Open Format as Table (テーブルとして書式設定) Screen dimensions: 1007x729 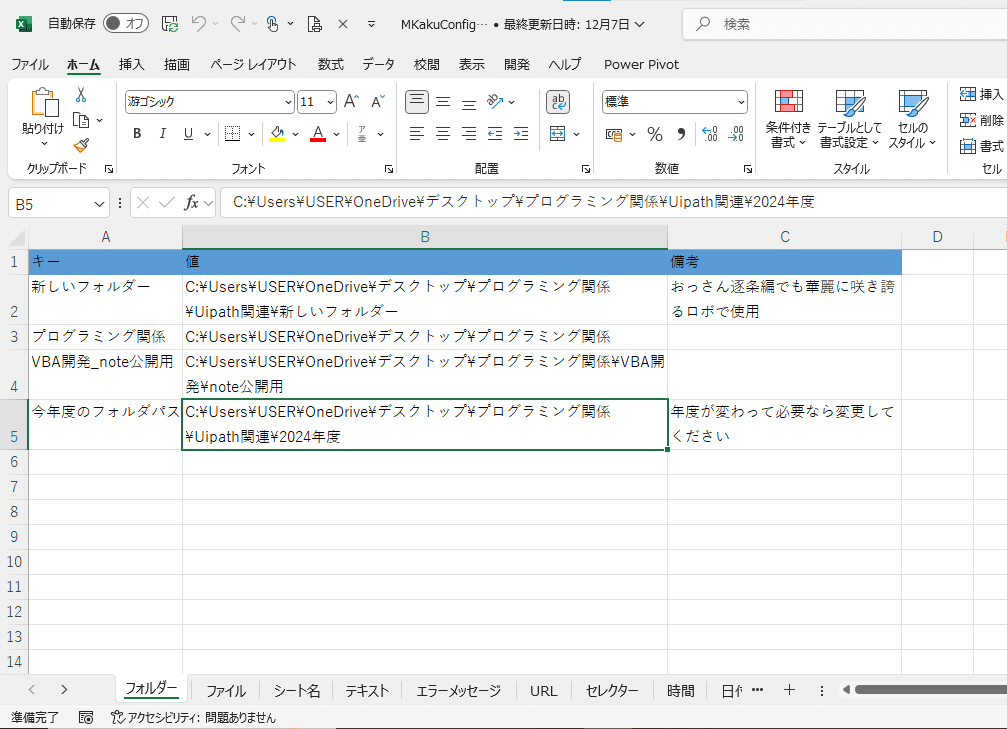coord(850,119)
